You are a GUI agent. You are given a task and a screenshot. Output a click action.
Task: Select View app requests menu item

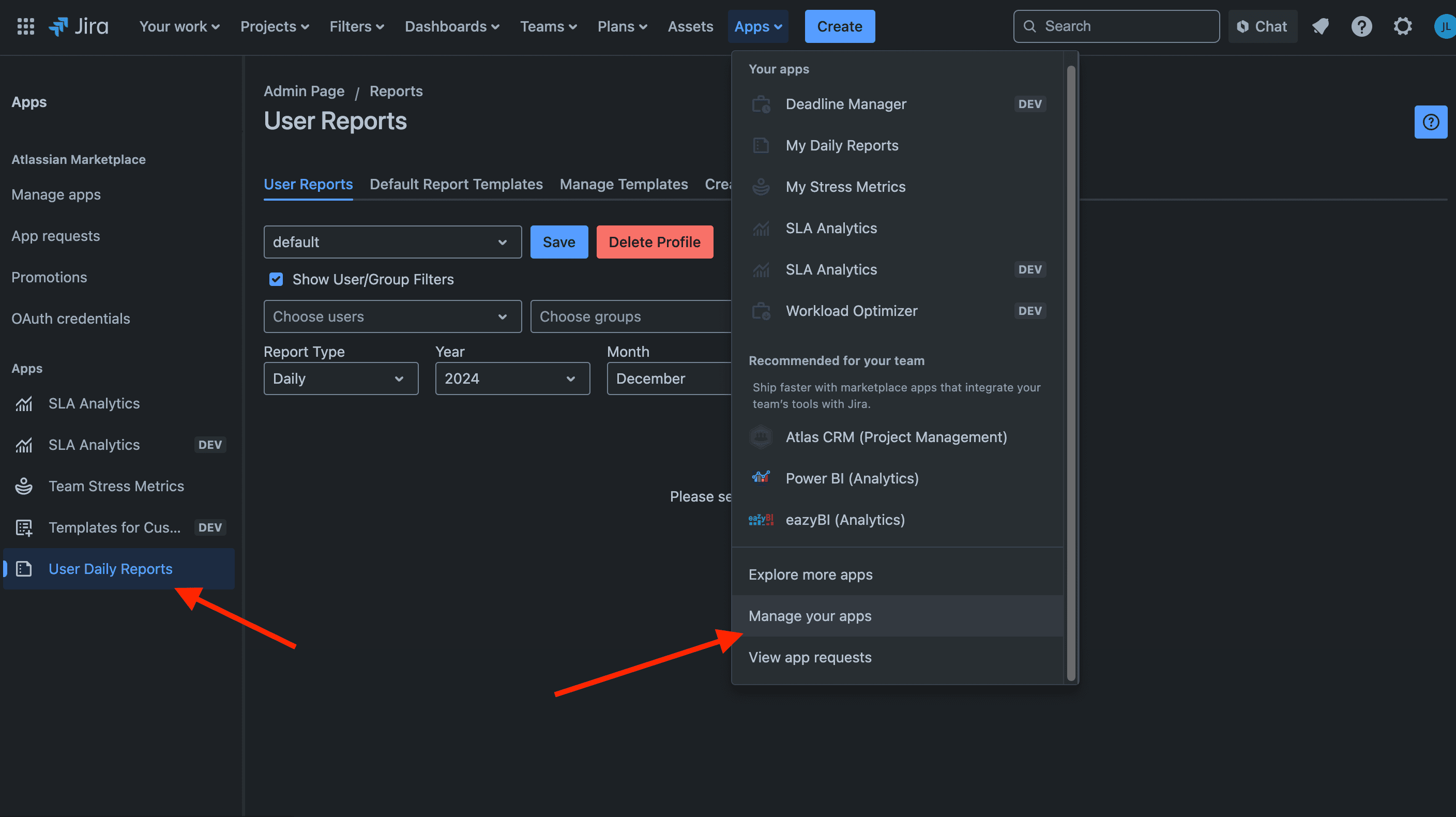[897, 657]
